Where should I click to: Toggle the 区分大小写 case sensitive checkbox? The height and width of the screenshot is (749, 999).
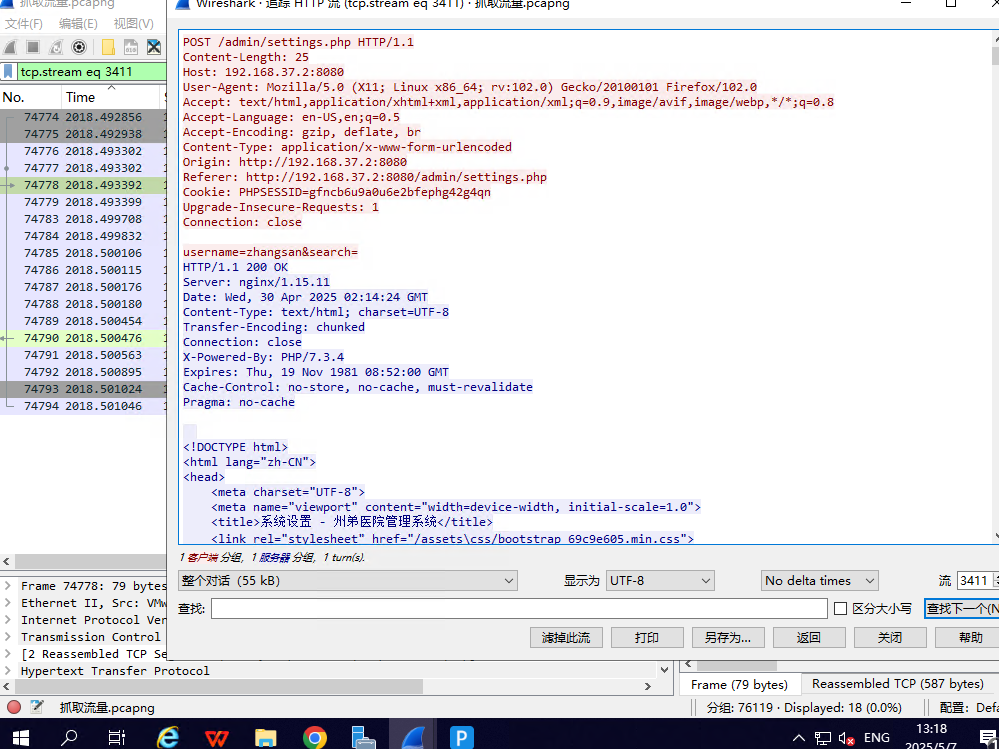coord(840,608)
